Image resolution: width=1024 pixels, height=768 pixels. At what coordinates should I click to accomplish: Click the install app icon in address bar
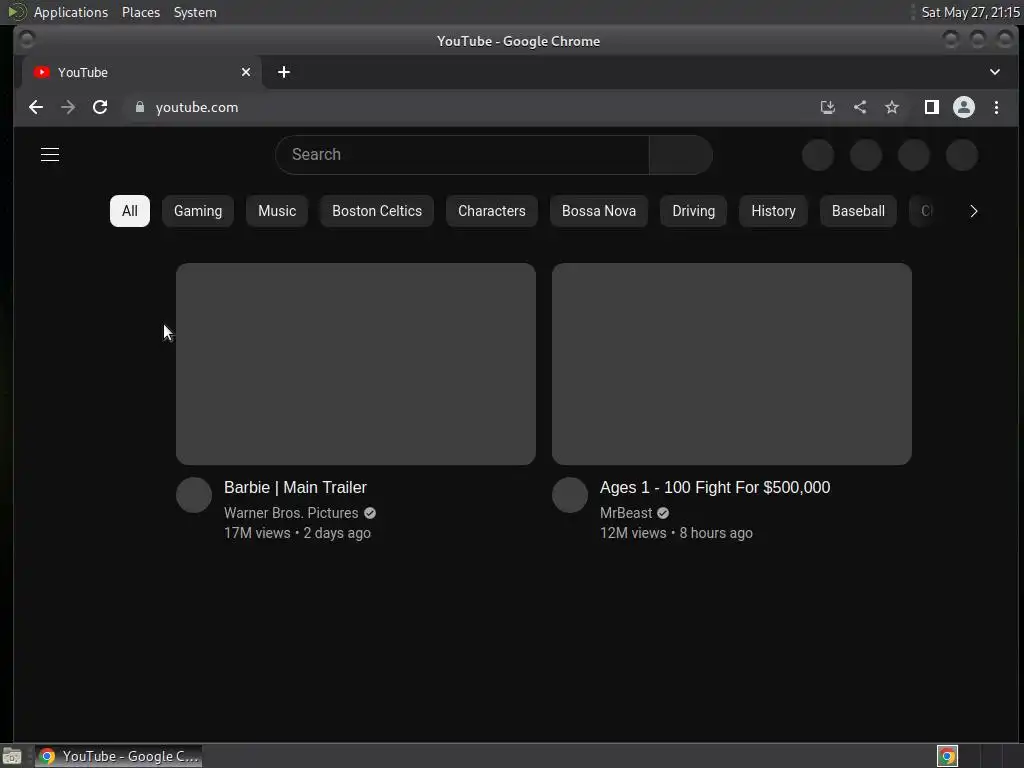[x=827, y=107]
